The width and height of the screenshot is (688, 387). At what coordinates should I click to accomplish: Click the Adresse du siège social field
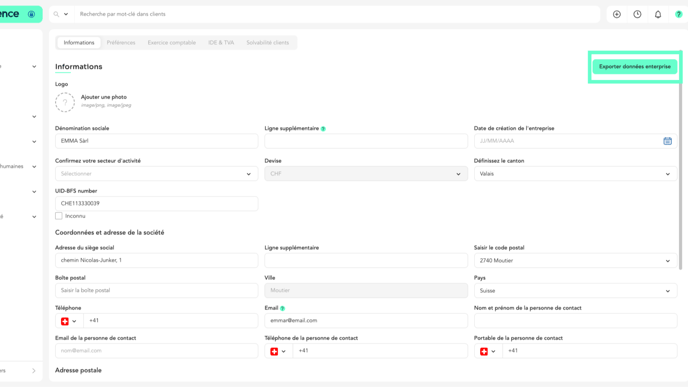(x=157, y=260)
